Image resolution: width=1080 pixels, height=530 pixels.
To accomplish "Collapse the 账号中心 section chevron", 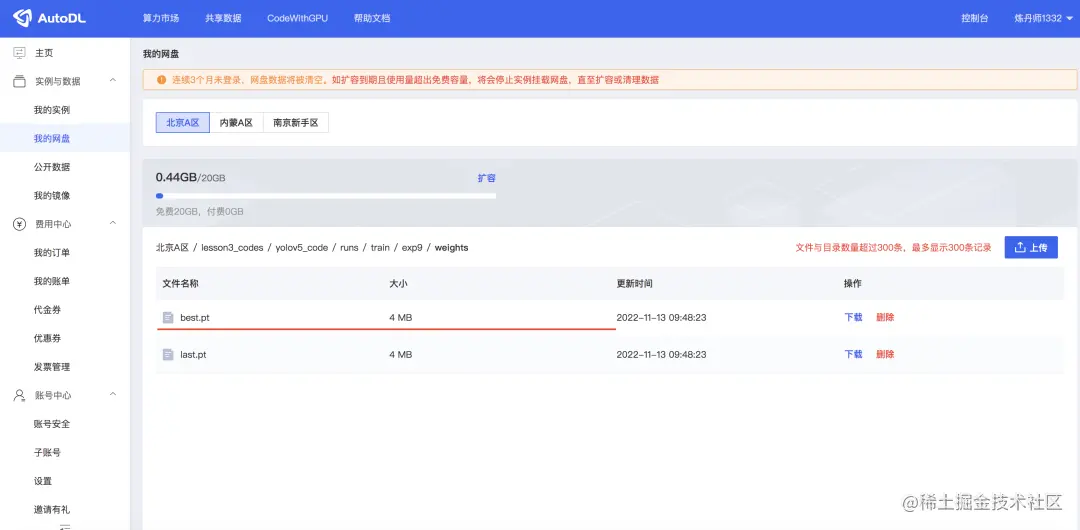I will pos(113,394).
